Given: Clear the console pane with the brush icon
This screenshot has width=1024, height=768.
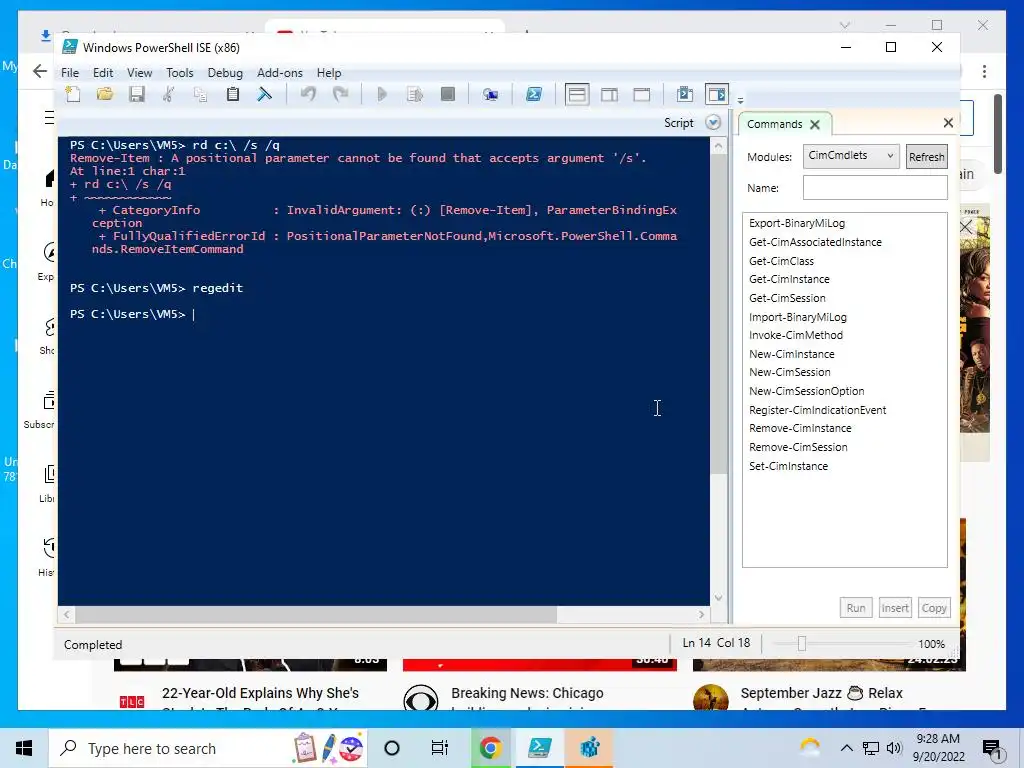Looking at the screenshot, I should [264, 94].
